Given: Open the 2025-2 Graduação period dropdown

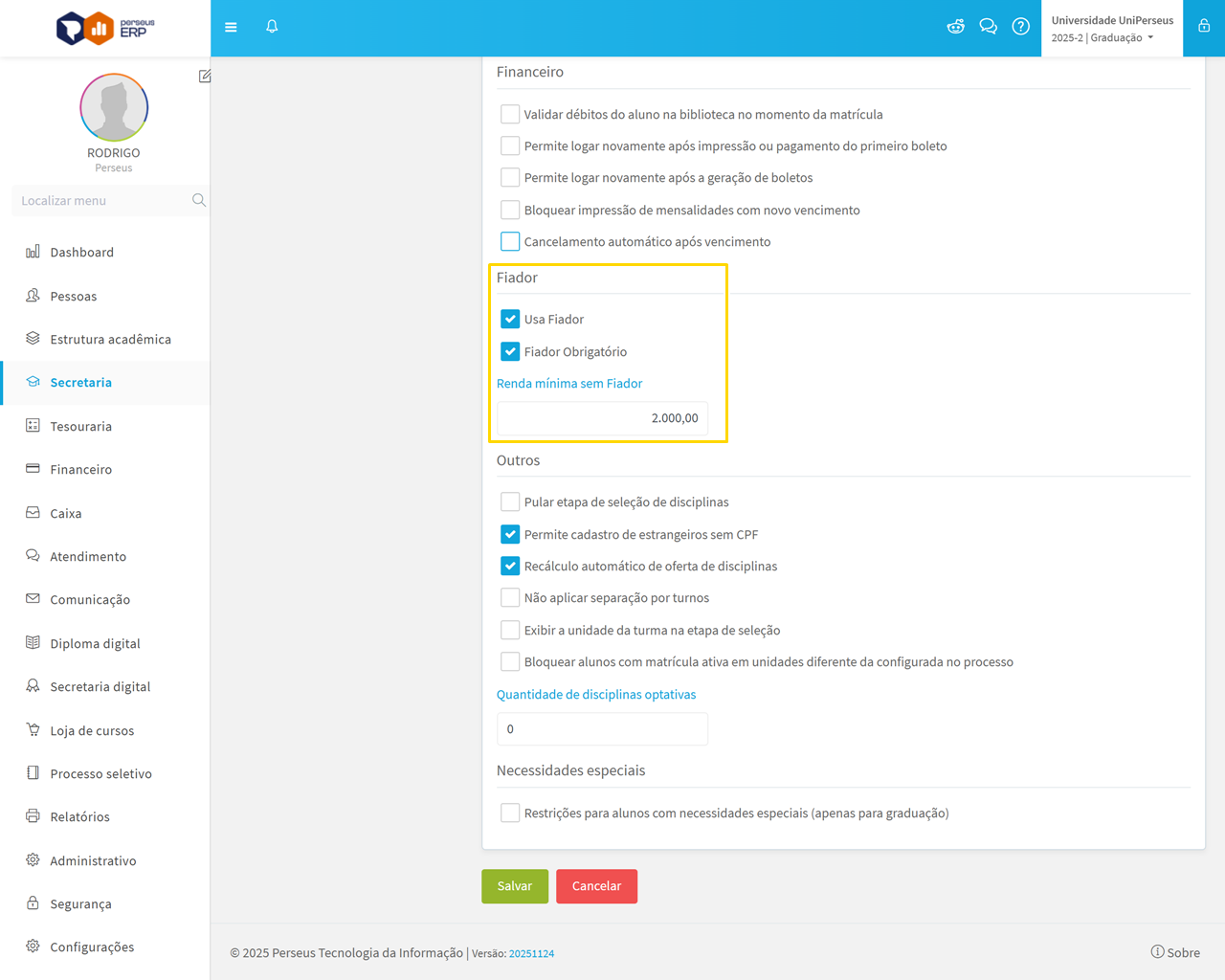Looking at the screenshot, I should [1102, 38].
